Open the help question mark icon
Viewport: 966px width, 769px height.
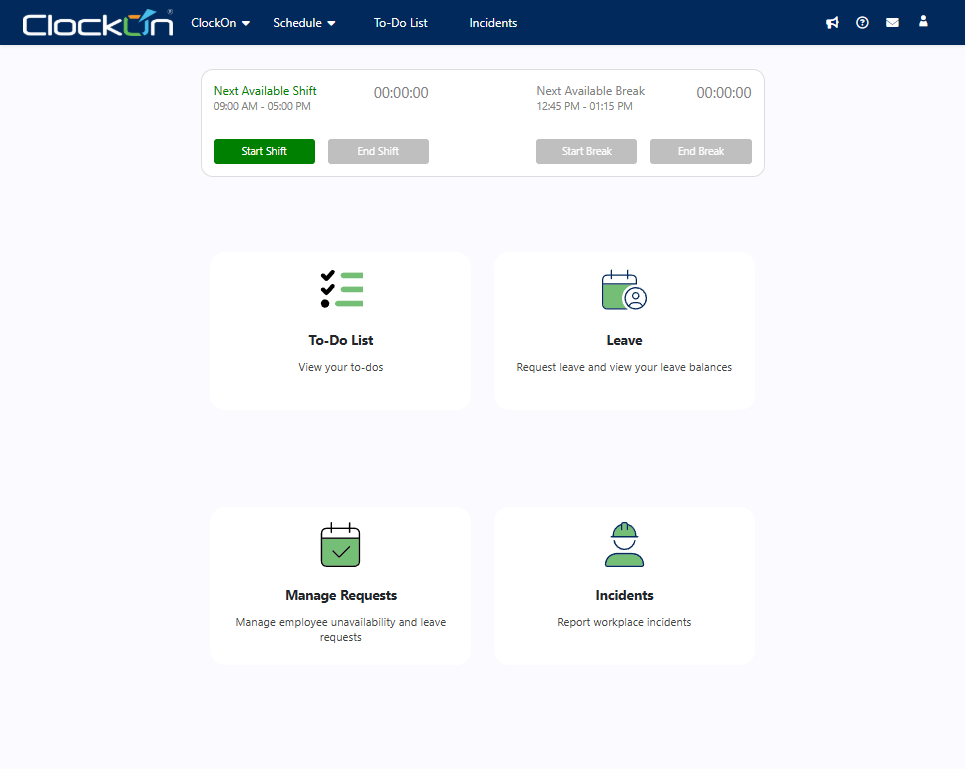(x=862, y=23)
